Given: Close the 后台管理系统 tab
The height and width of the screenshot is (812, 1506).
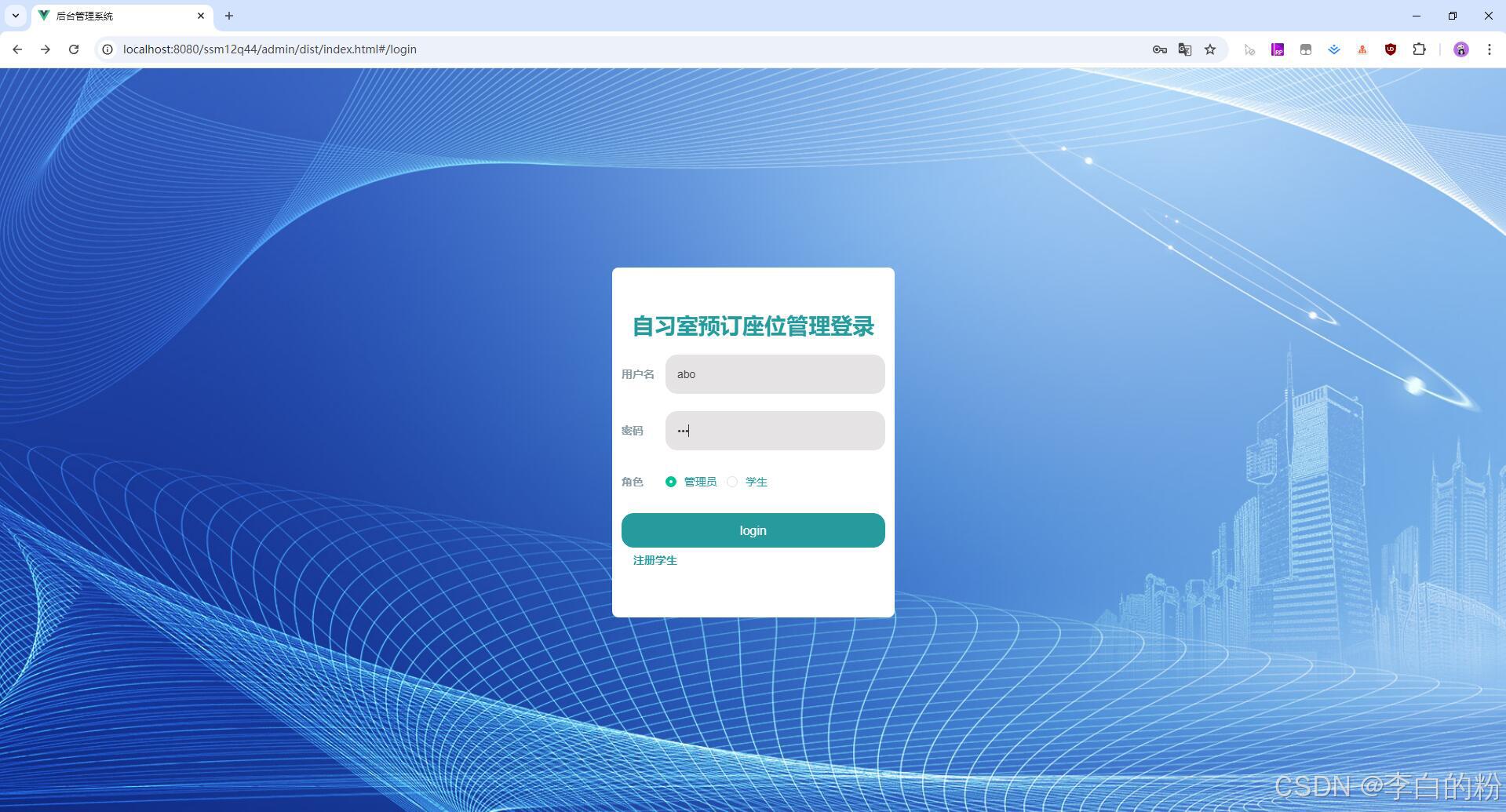Looking at the screenshot, I should pyautogui.click(x=201, y=16).
